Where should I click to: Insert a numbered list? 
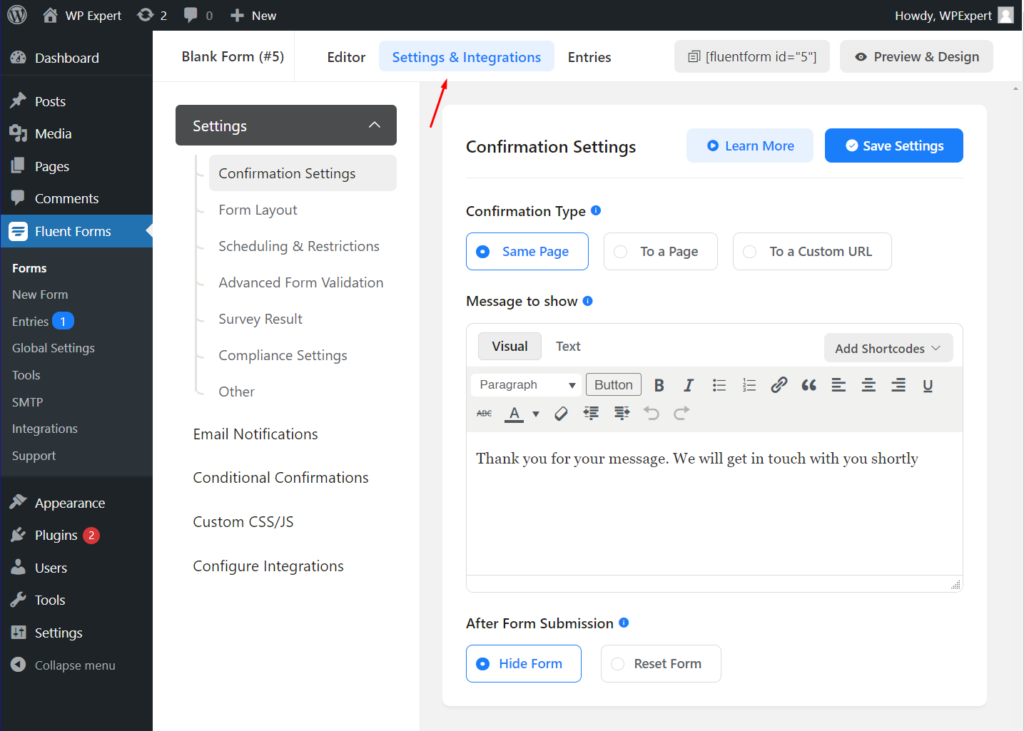[x=749, y=385]
